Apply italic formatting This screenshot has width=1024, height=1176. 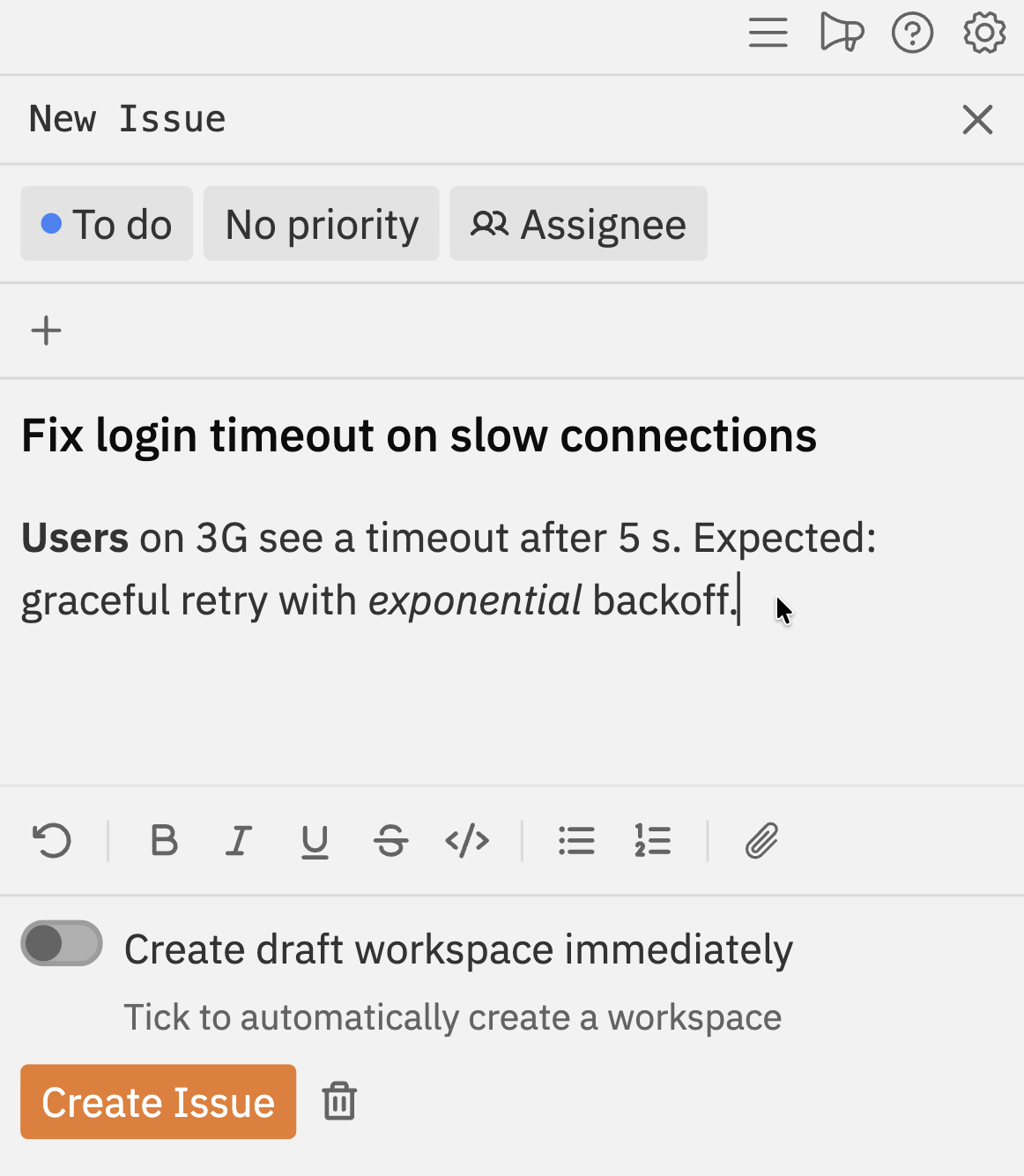coord(239,840)
